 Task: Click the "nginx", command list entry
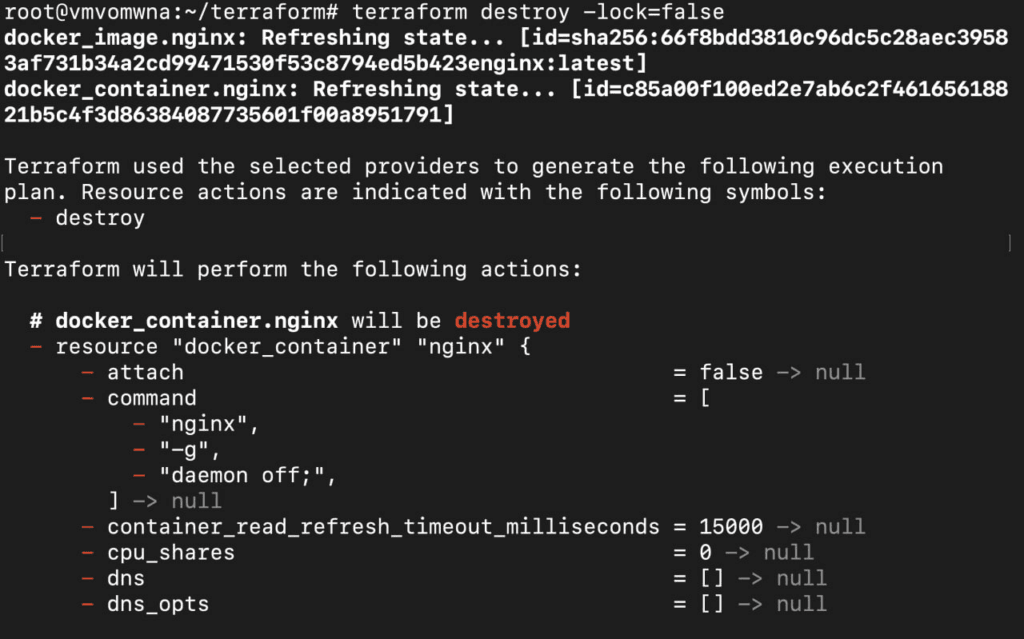[208, 424]
